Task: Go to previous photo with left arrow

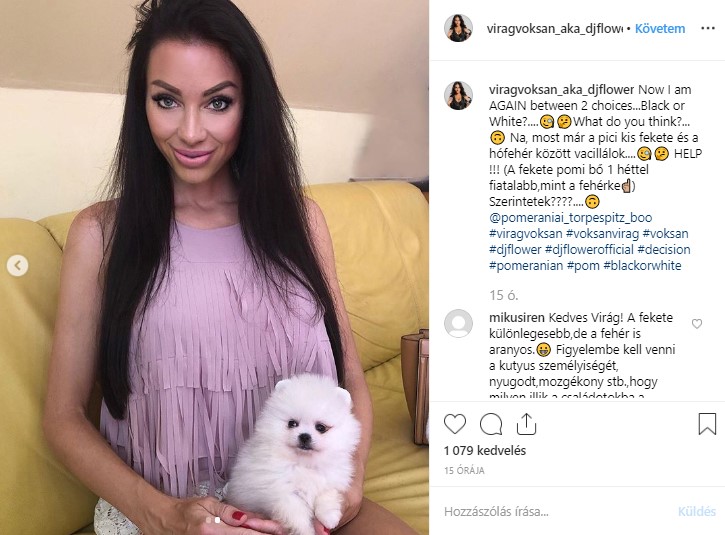Action: (18, 265)
